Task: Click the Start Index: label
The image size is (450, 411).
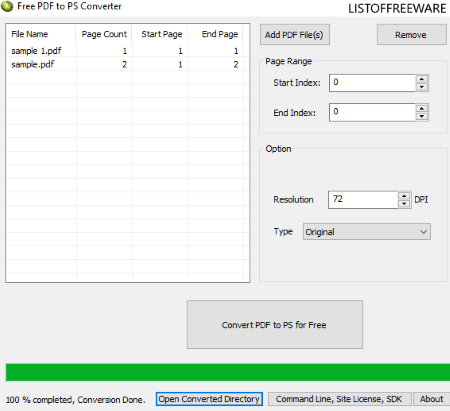Action: [x=297, y=83]
